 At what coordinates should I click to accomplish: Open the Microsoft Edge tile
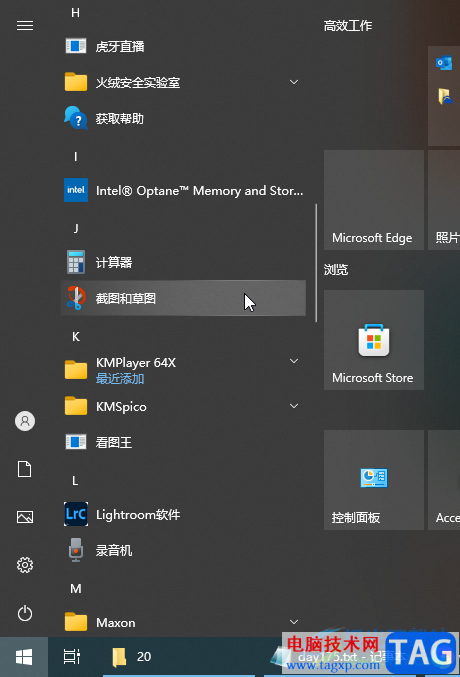point(374,200)
